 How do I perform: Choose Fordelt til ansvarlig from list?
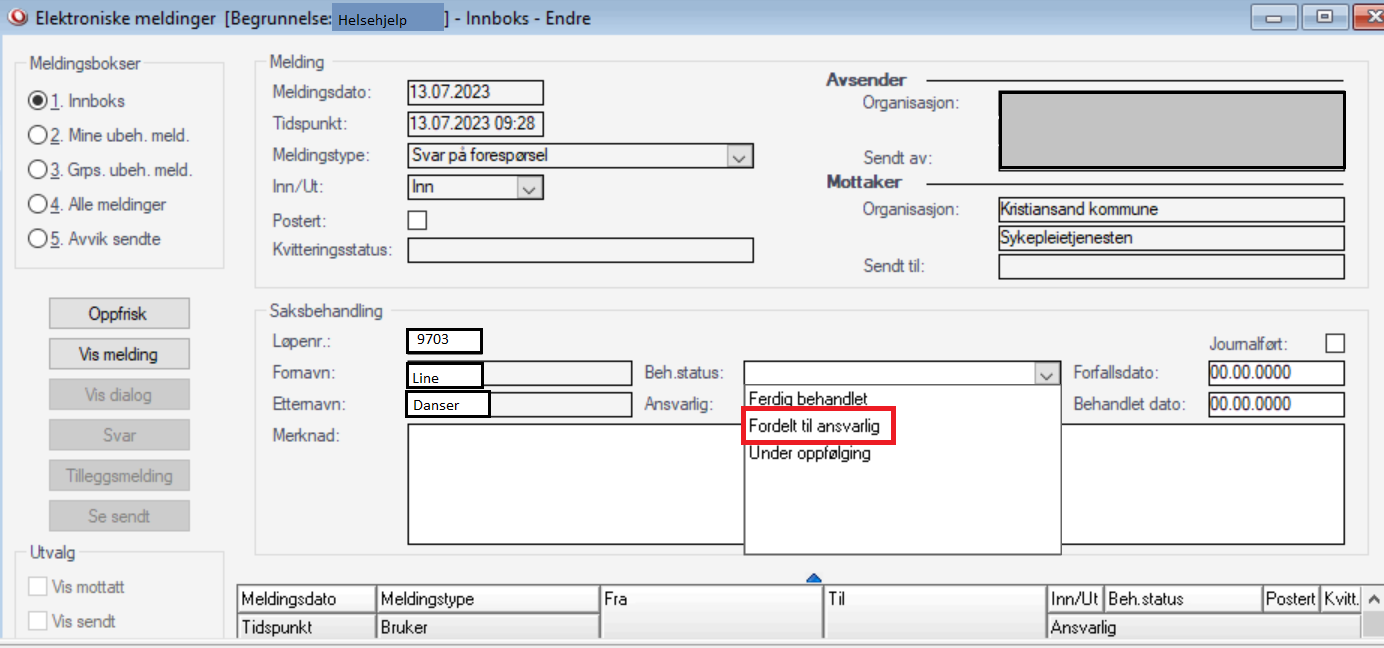(817, 426)
